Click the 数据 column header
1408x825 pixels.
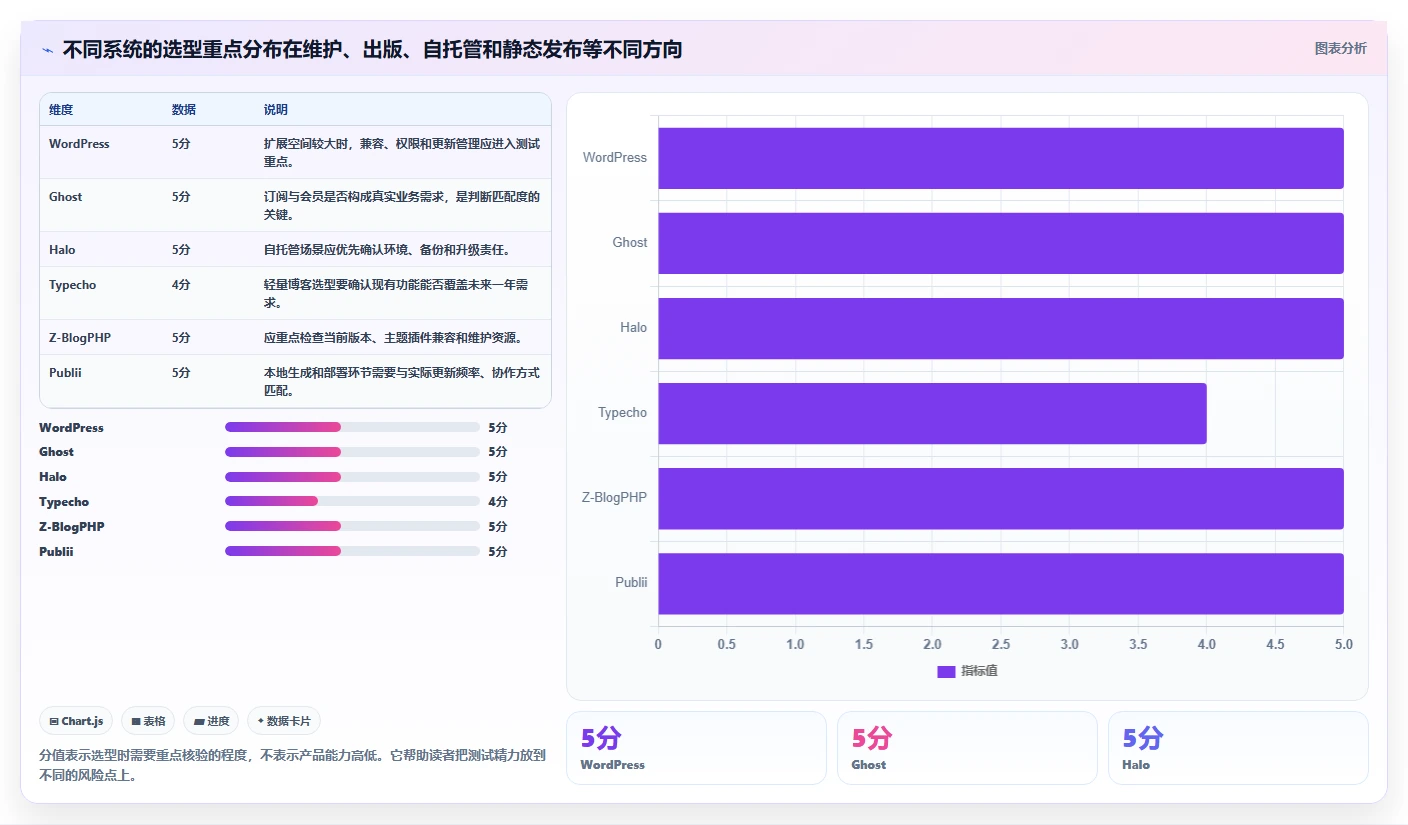tap(184, 109)
